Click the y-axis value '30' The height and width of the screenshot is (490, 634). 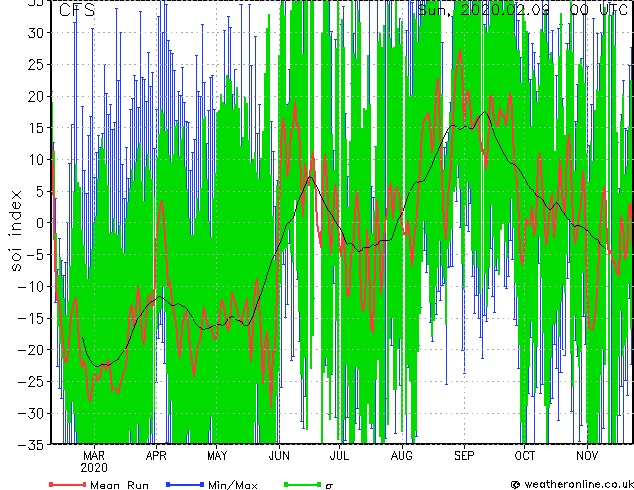click(x=36, y=33)
